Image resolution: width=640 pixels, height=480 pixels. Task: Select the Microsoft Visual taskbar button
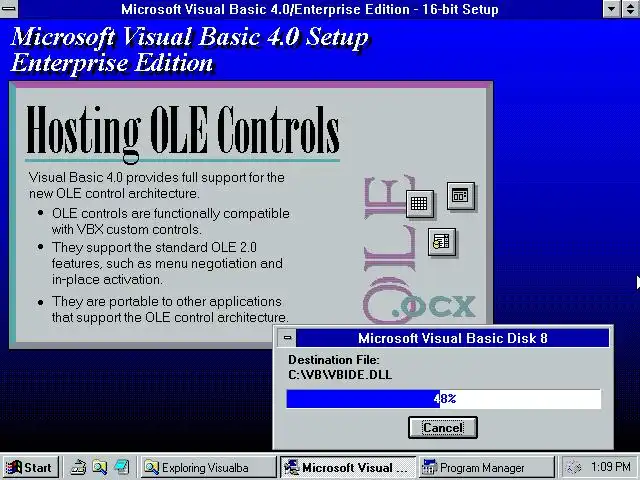tap(348, 467)
